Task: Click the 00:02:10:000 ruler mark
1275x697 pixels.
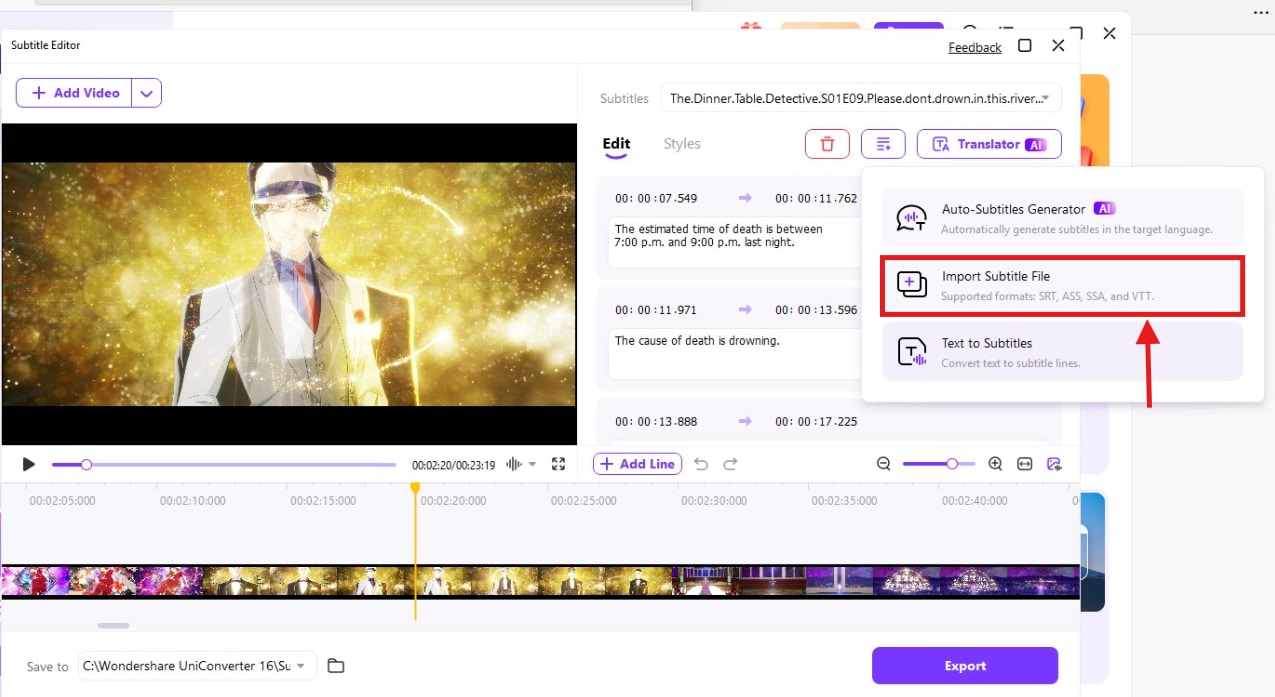Action: tap(193, 500)
